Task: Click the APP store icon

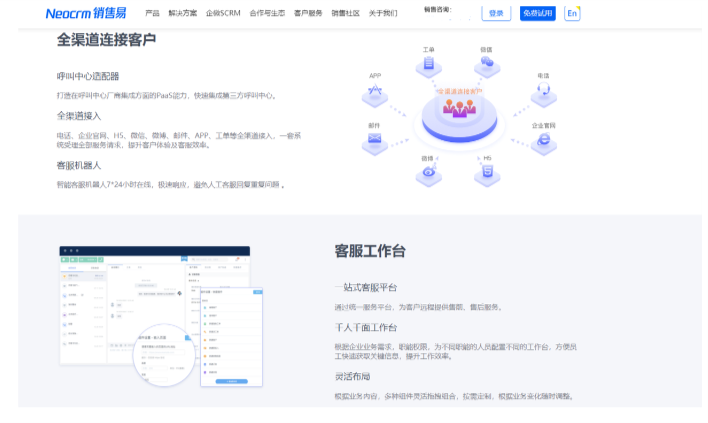Action: [x=375, y=91]
